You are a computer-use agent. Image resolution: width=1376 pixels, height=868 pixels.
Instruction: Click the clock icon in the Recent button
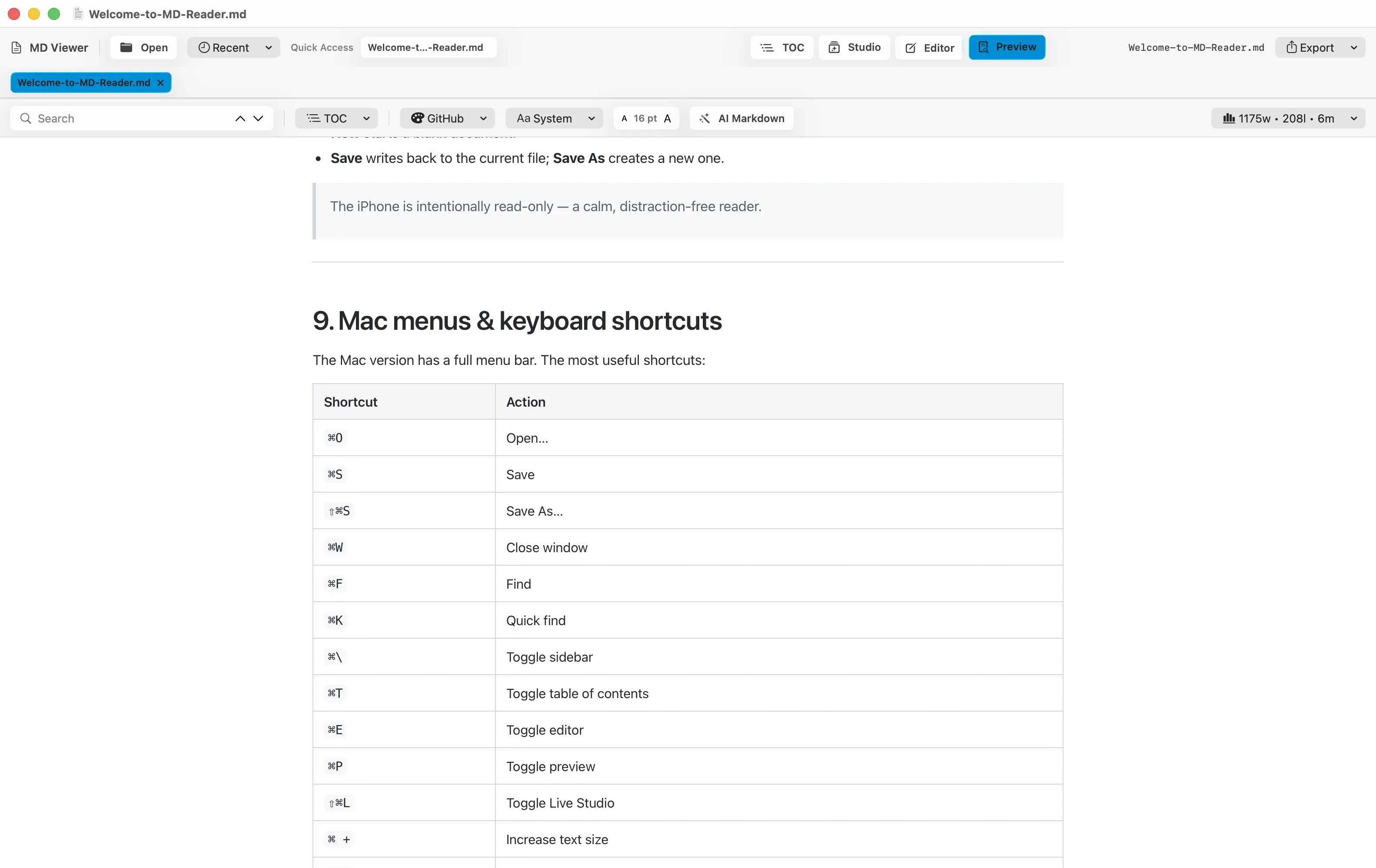pyautogui.click(x=204, y=47)
